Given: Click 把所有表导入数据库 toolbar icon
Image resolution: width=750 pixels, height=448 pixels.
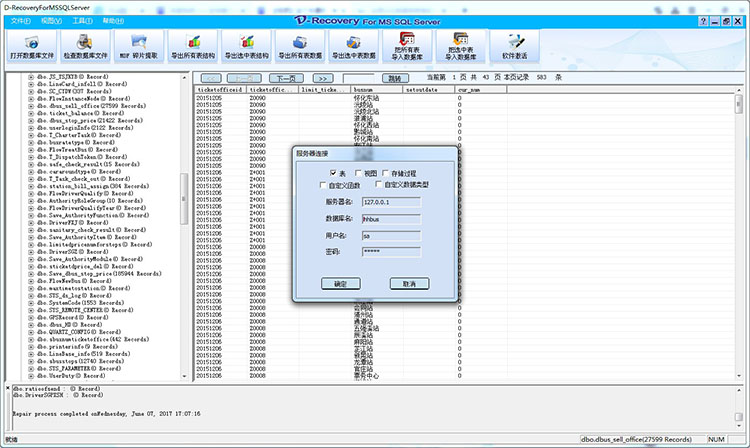Looking at the screenshot, I should point(407,47).
